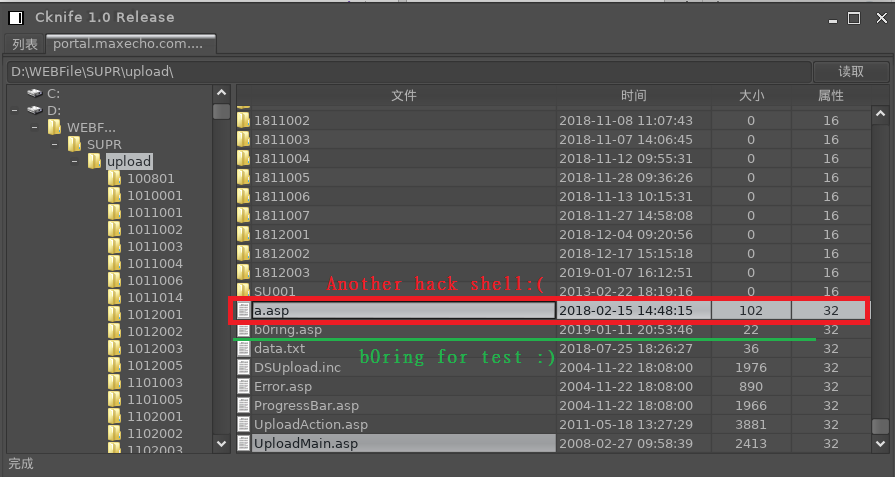Click folder icon next to 1010001 in tree
Image resolution: width=895 pixels, height=477 pixels.
[114, 195]
